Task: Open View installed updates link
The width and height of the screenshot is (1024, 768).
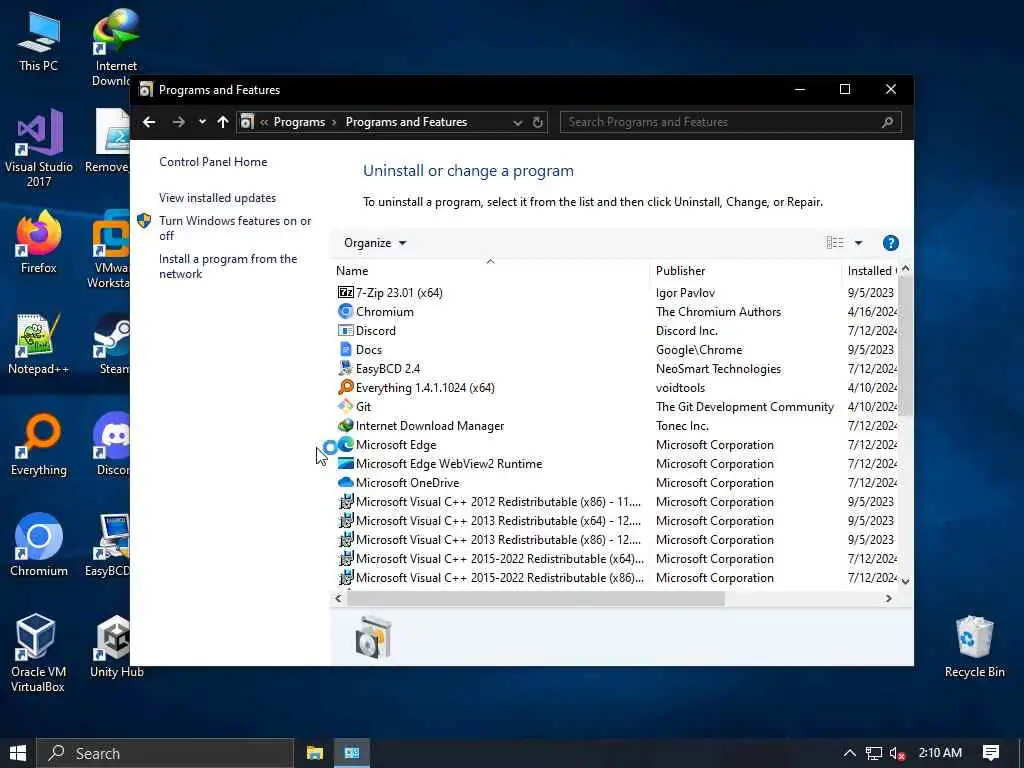Action: 217,198
